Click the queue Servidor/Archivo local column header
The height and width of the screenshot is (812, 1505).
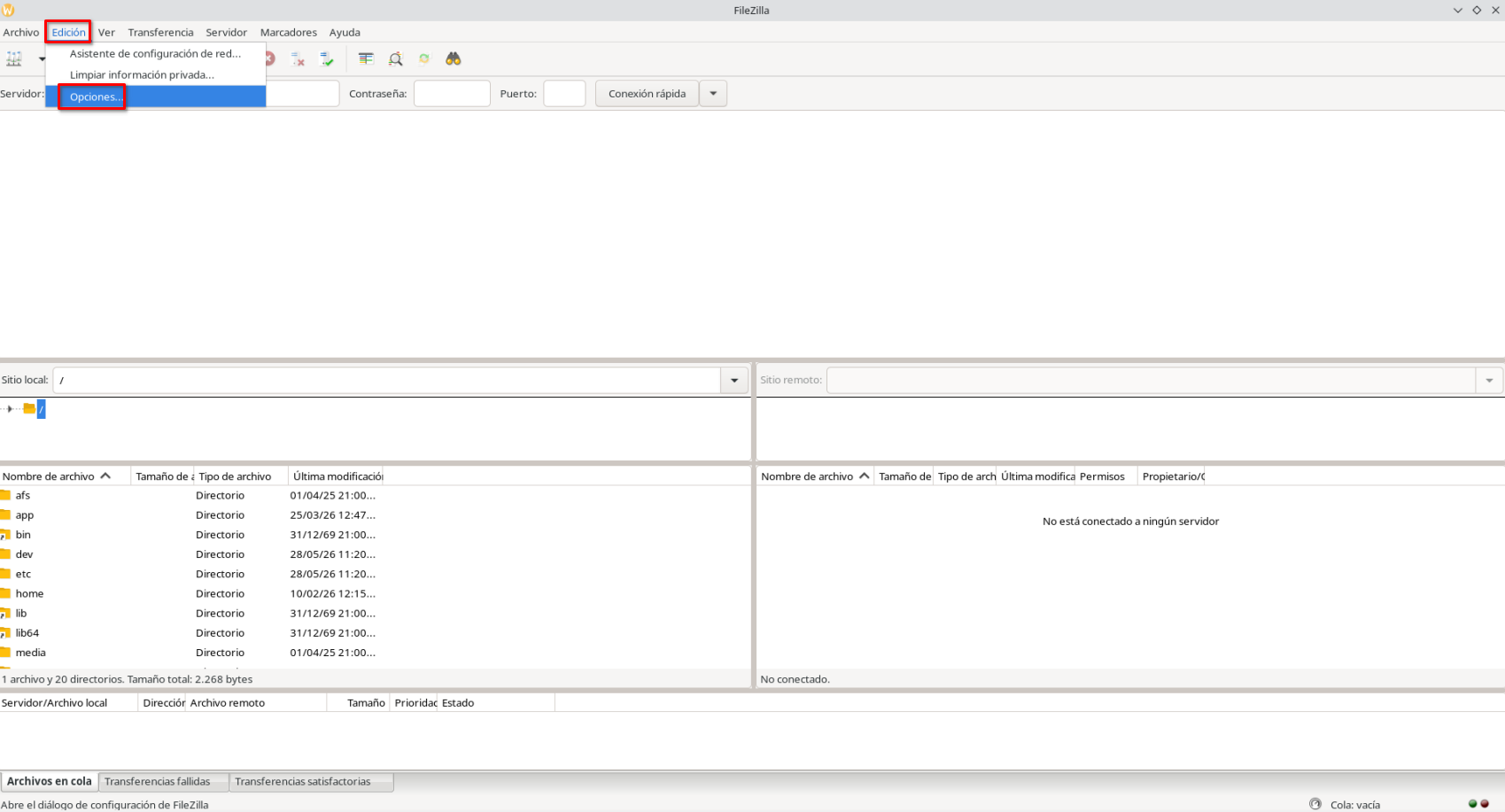click(x=69, y=703)
